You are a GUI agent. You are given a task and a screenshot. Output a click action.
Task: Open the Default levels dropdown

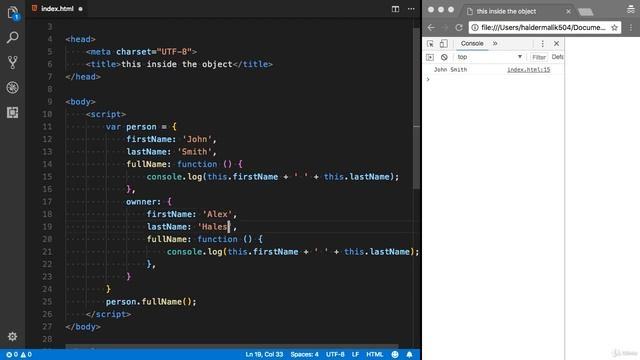[x=557, y=57]
